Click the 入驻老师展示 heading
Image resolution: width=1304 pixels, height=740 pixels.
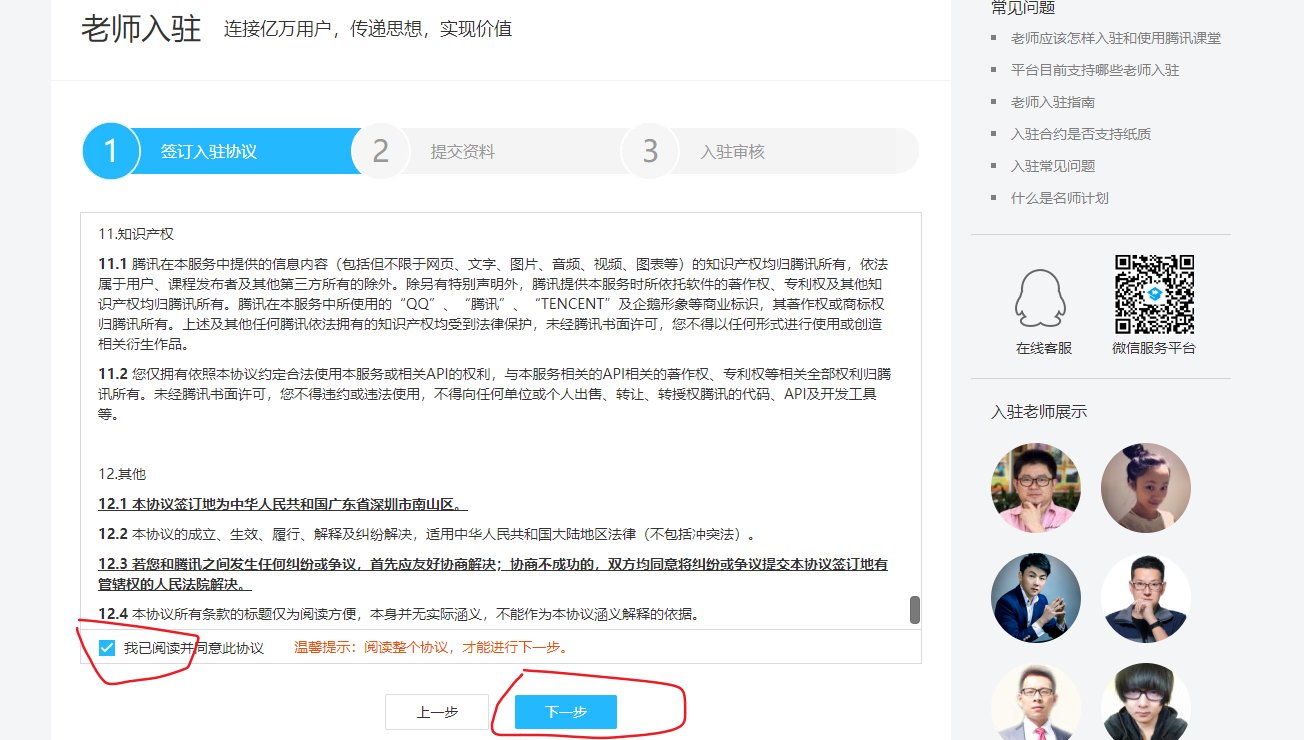pyautogui.click(x=1039, y=411)
